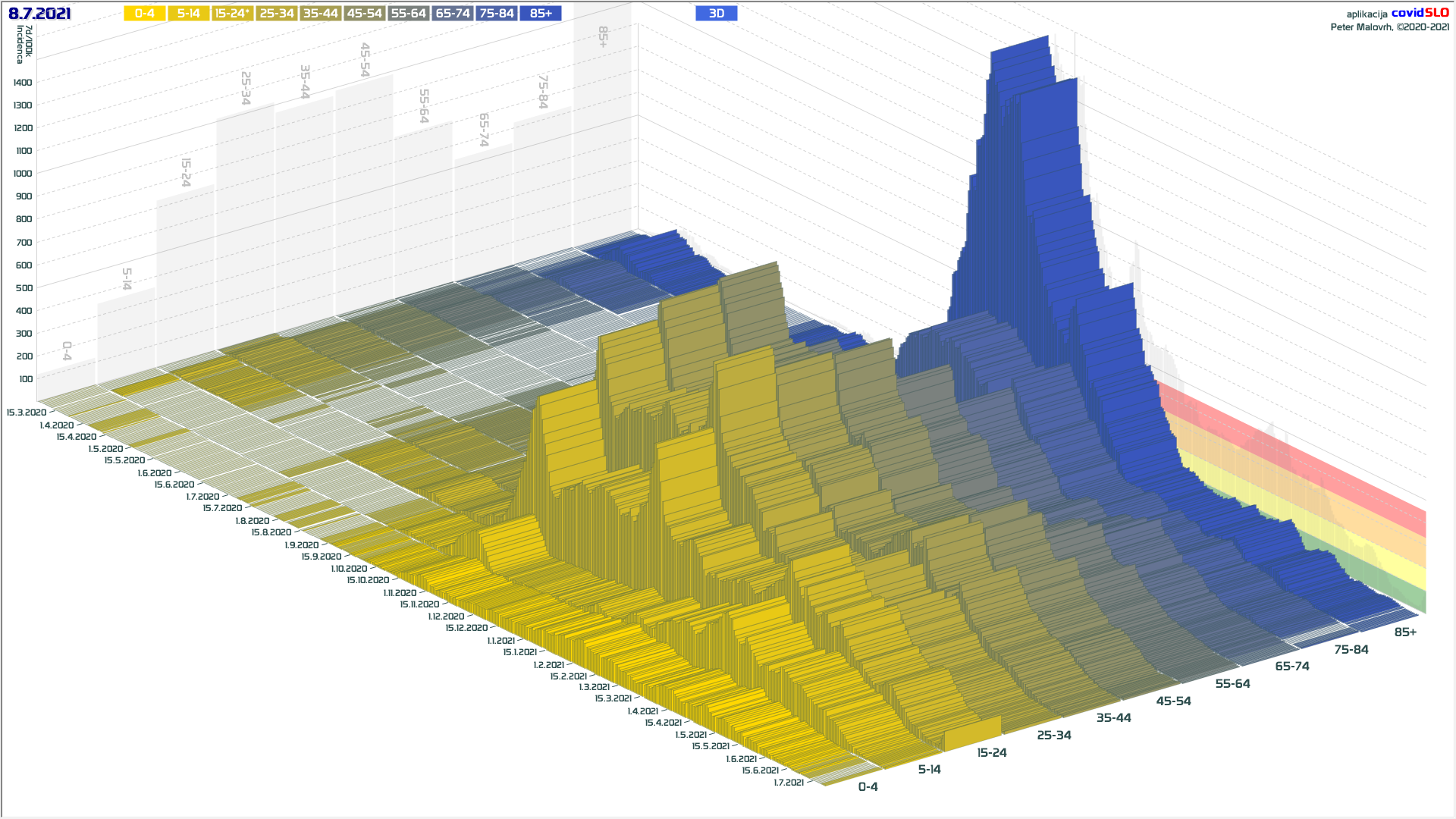Select the 0-4 axis label at the bottom

point(868,787)
